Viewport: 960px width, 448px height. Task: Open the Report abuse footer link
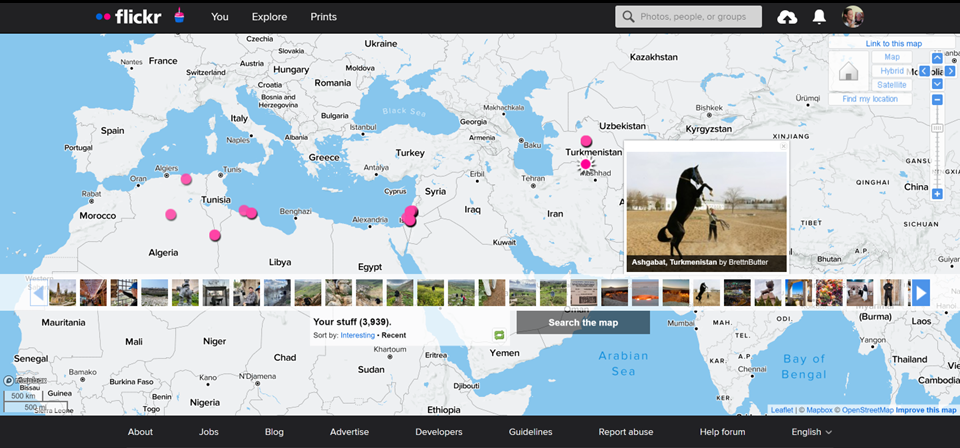[x=626, y=432]
